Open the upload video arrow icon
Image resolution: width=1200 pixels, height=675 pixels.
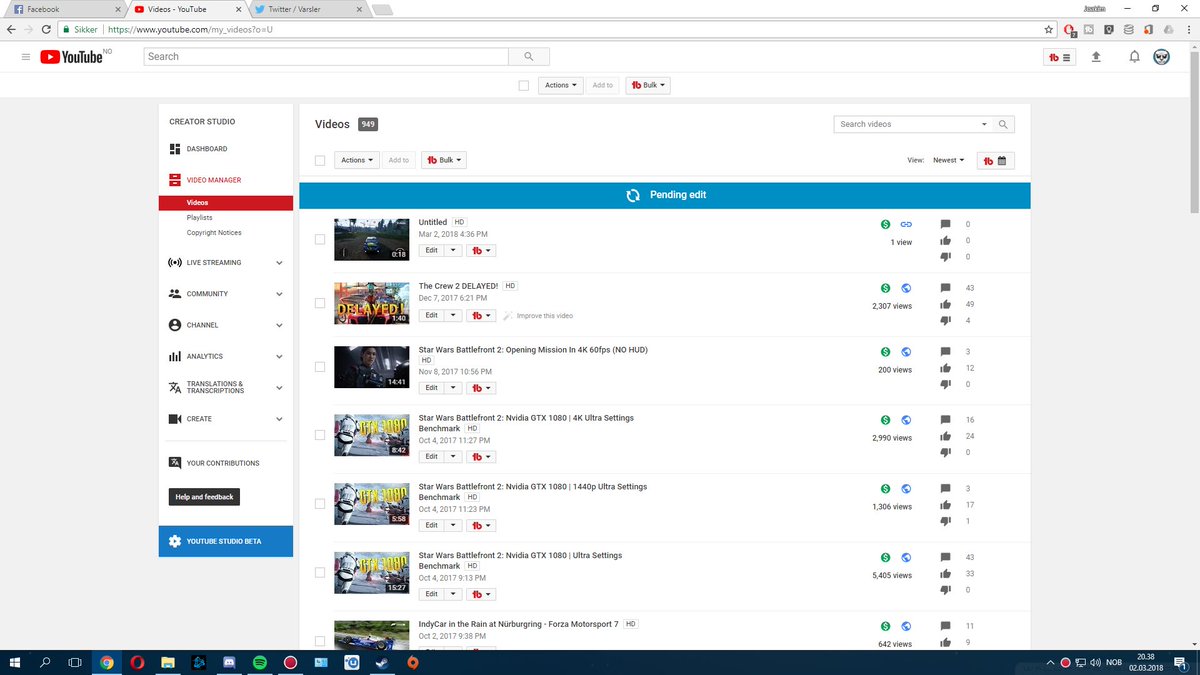(1096, 57)
